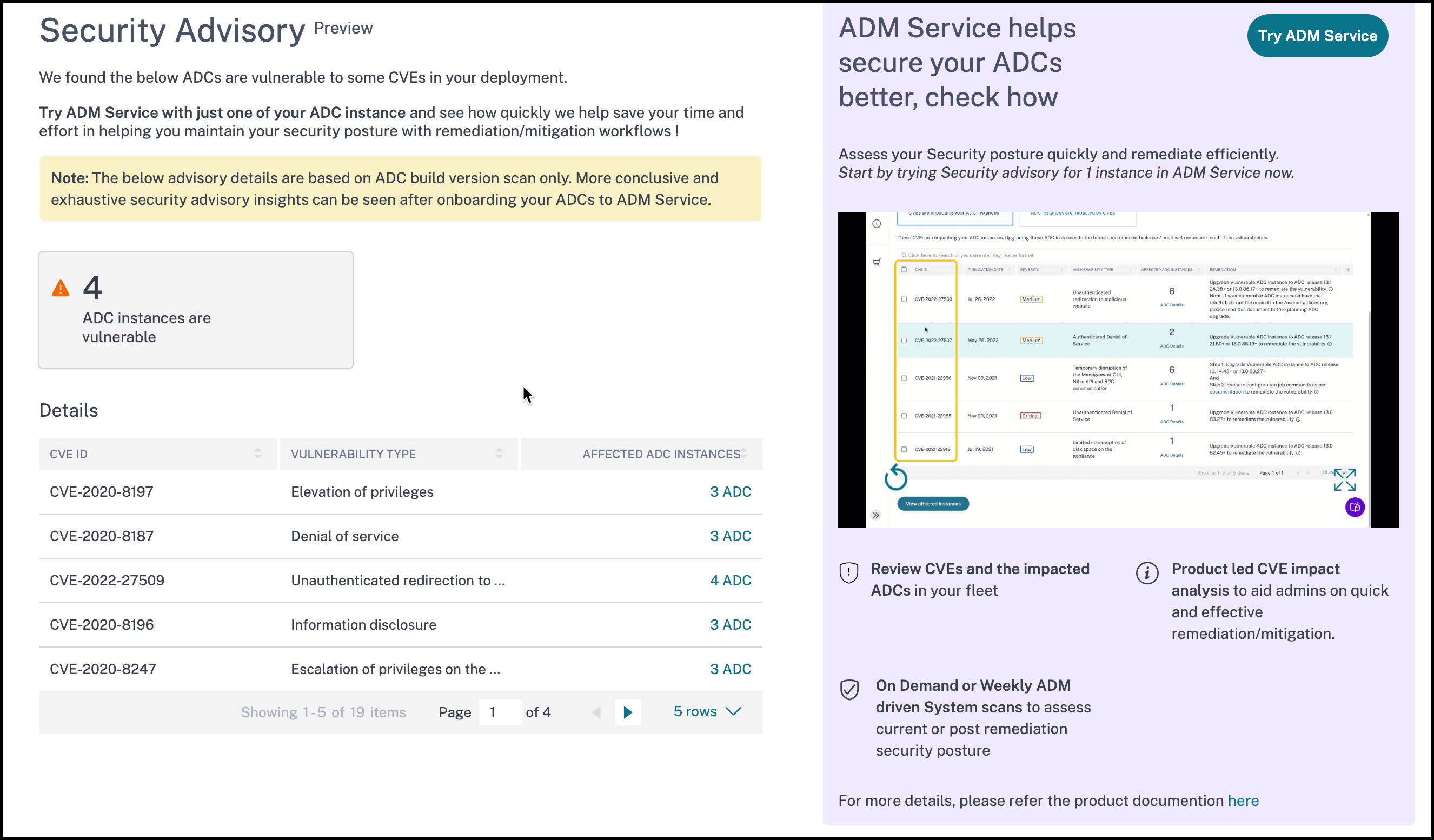Viewport: 1434px width, 840px height.
Task: Click the cart icon in preview sidebar
Action: click(877, 263)
